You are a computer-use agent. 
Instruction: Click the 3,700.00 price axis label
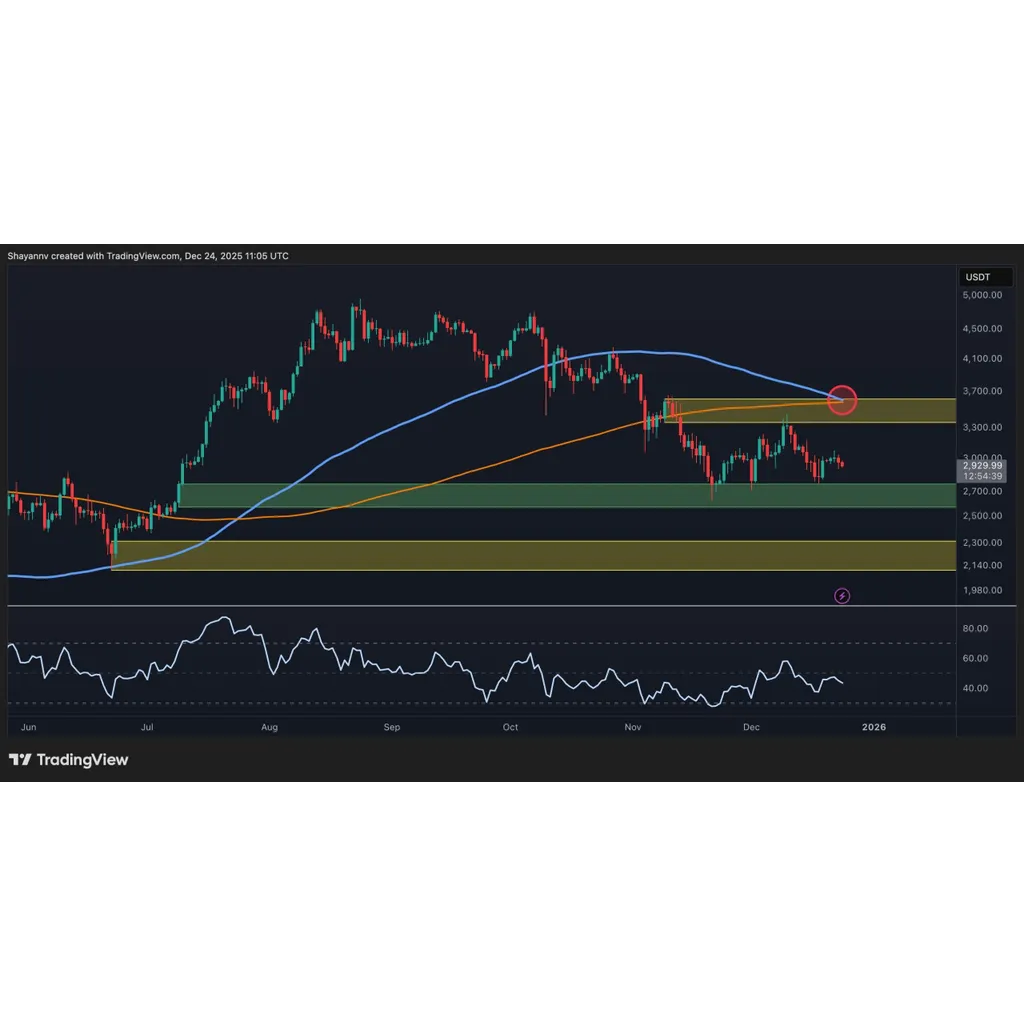(x=982, y=391)
